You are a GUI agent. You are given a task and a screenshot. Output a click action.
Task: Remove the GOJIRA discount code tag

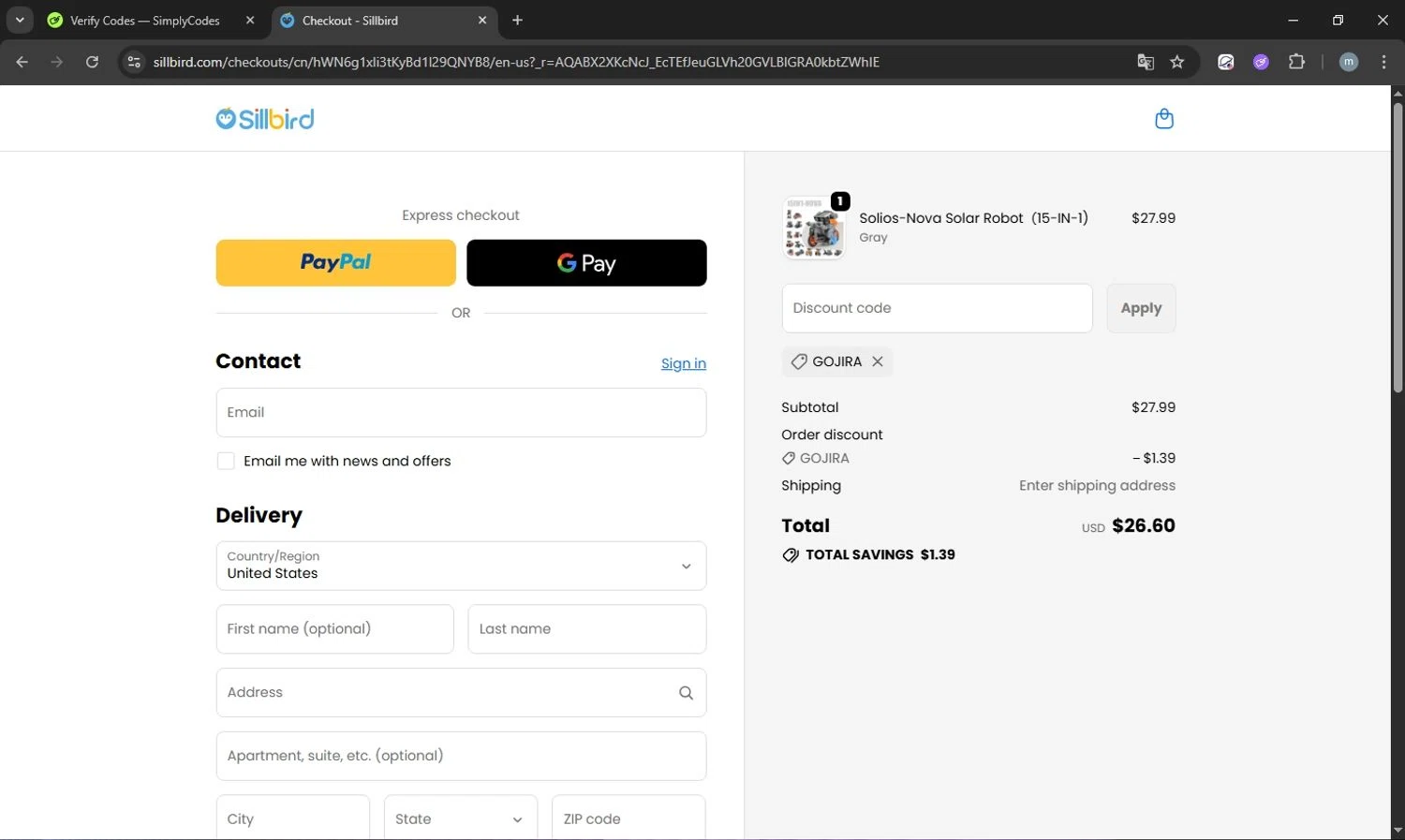pos(878,361)
